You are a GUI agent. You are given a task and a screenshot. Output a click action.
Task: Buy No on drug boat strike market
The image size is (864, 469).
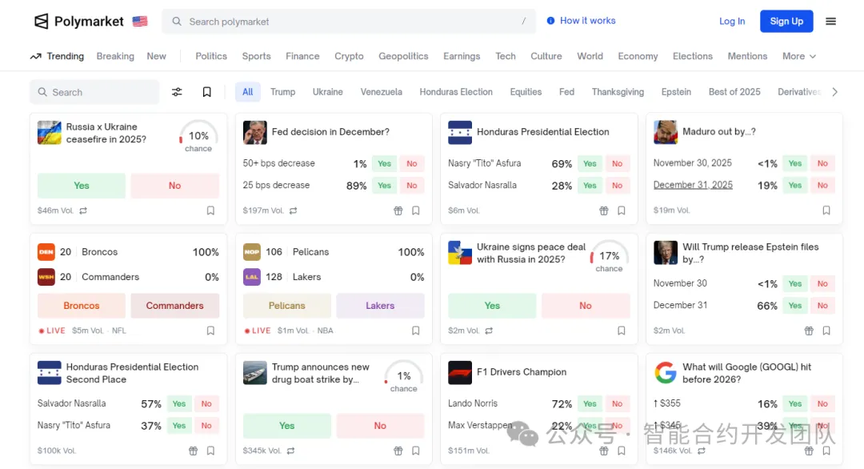[x=380, y=425]
